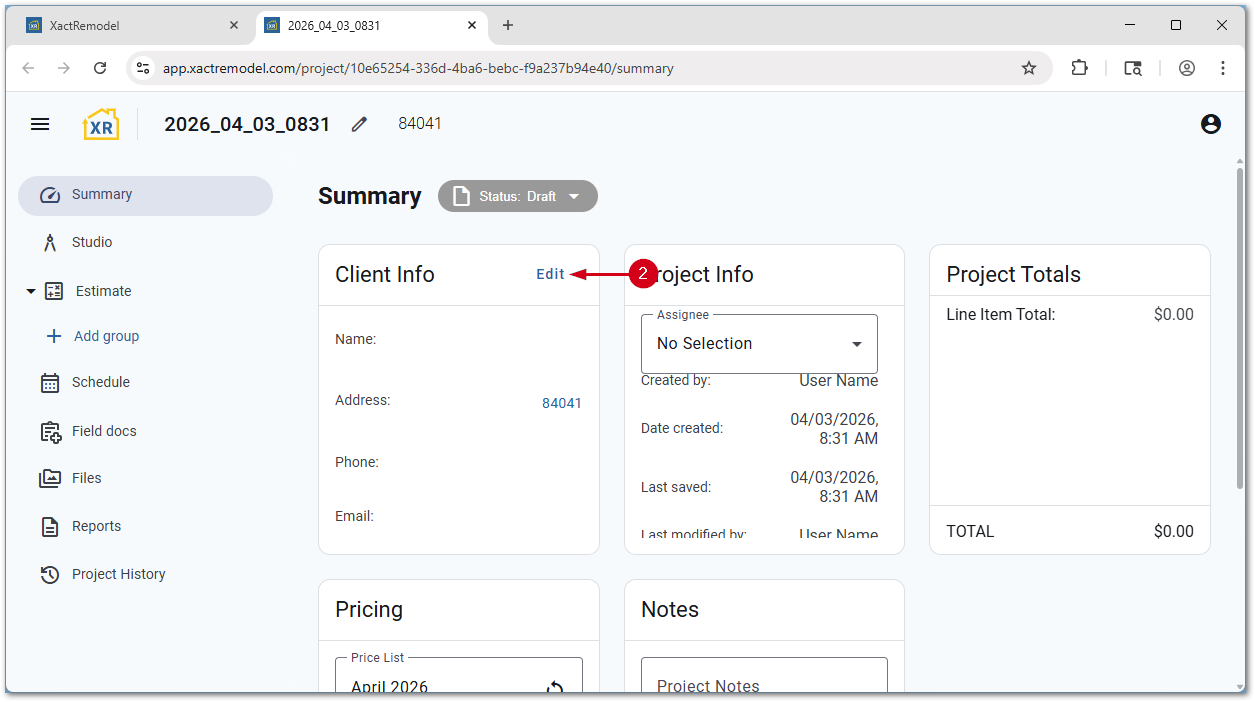Click the pencil icon to rename project
The image size is (1255, 702).
[x=359, y=124]
